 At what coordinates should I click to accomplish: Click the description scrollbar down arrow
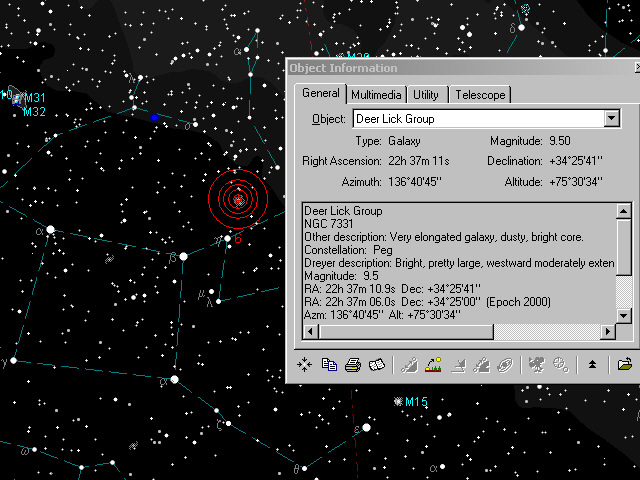(x=623, y=316)
